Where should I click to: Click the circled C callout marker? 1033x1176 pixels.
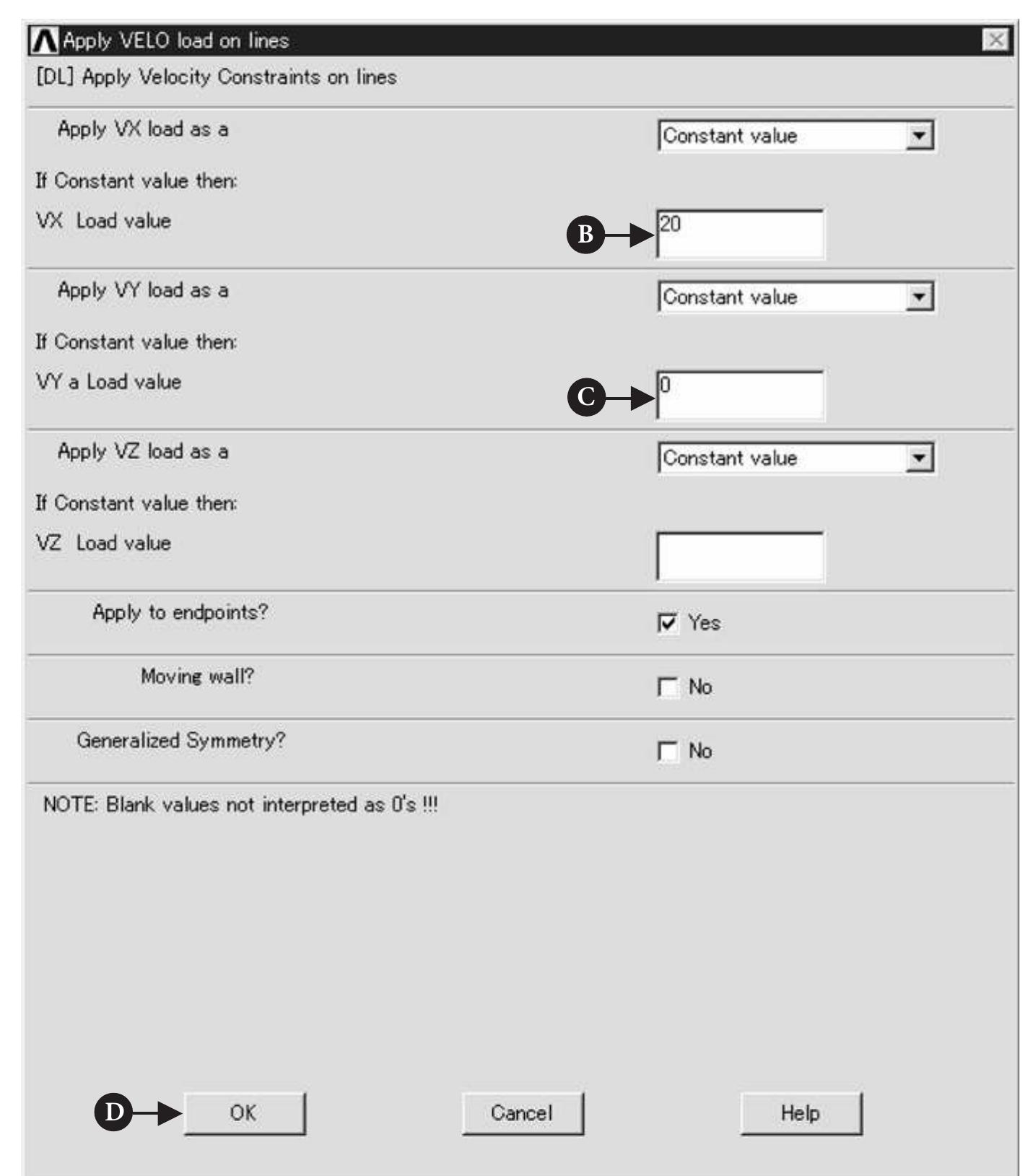click(585, 397)
